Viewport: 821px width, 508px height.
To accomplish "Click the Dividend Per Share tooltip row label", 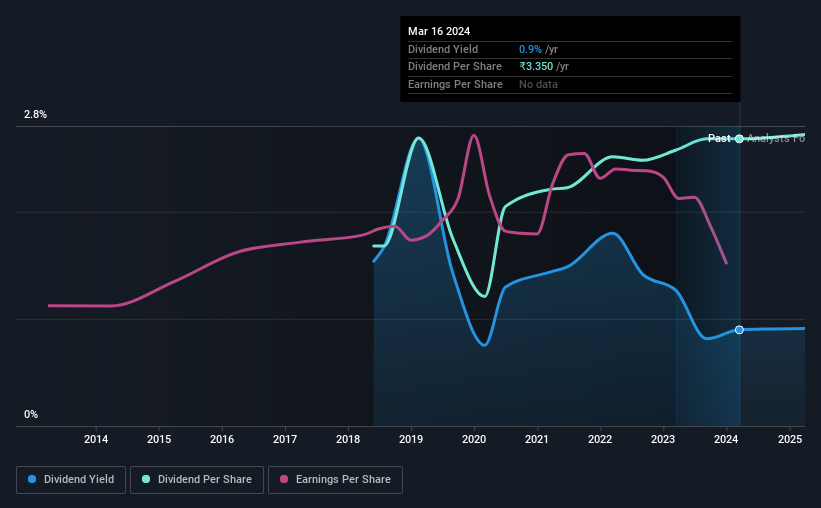I will (455, 67).
